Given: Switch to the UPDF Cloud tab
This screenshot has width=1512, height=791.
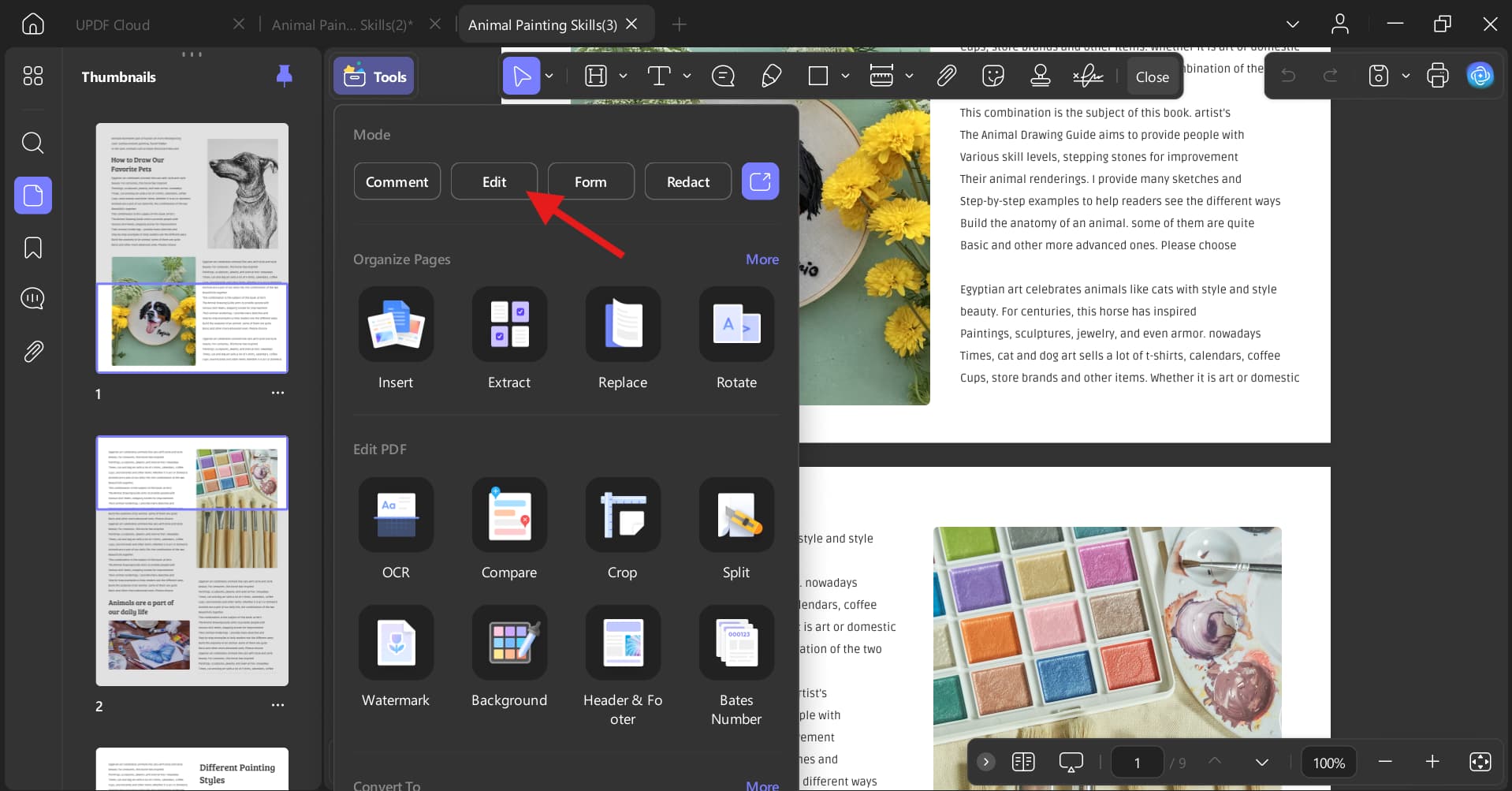Looking at the screenshot, I should click(113, 25).
